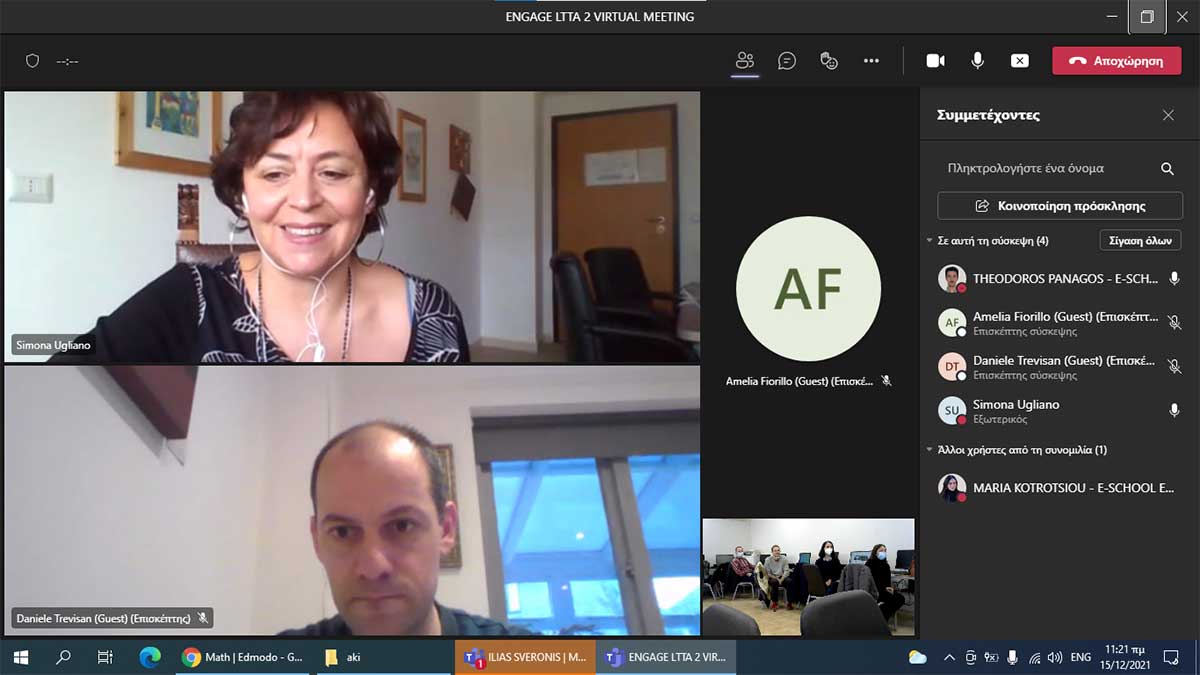Viewport: 1200px width, 675px height.
Task: Collapse Άλλοι χρήστες από τη συνομιλία section
Action: 929,450
